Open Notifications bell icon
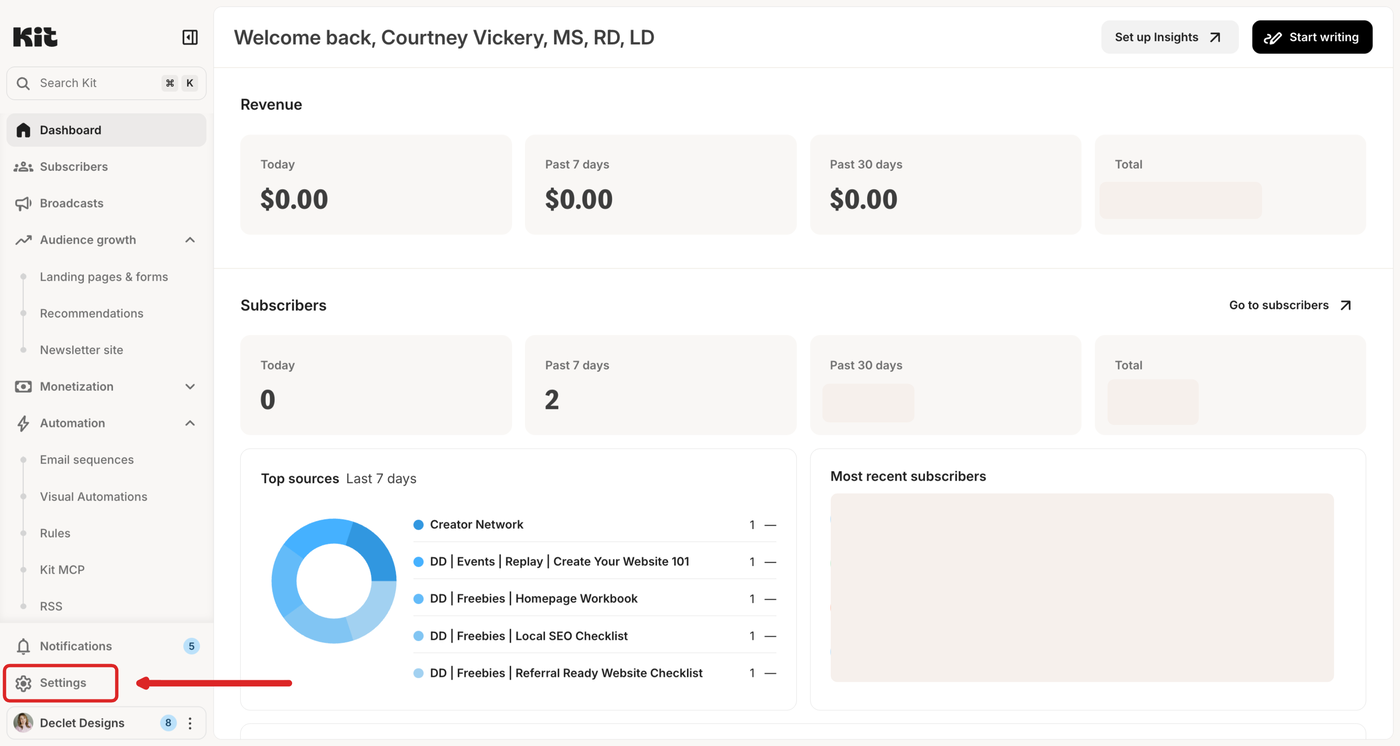 click(24, 646)
